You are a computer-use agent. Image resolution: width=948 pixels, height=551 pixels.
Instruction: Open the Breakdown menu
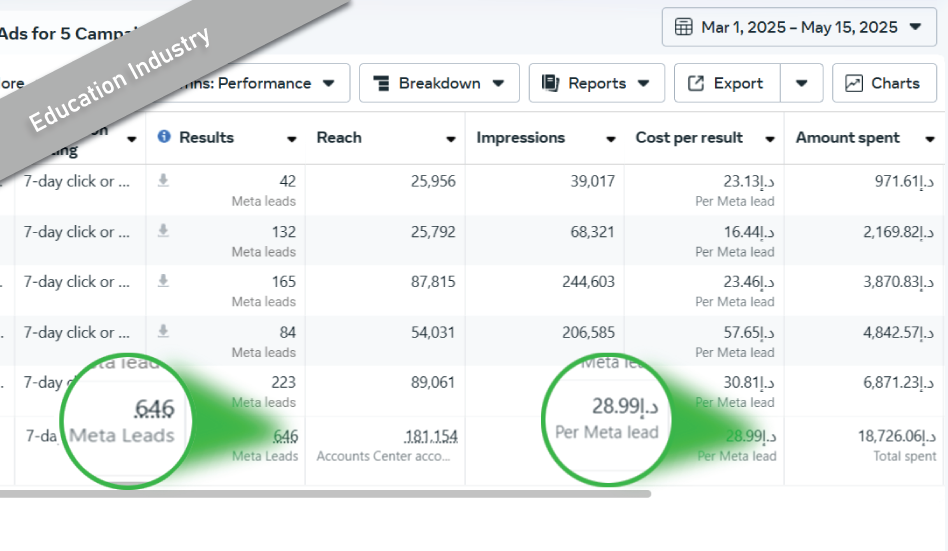[x=439, y=83]
